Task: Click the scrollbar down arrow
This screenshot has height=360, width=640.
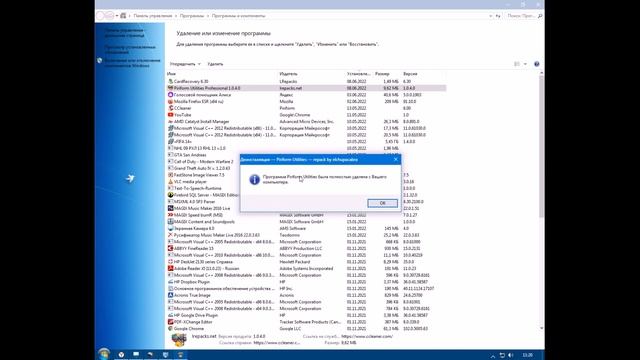Action: coord(541,328)
